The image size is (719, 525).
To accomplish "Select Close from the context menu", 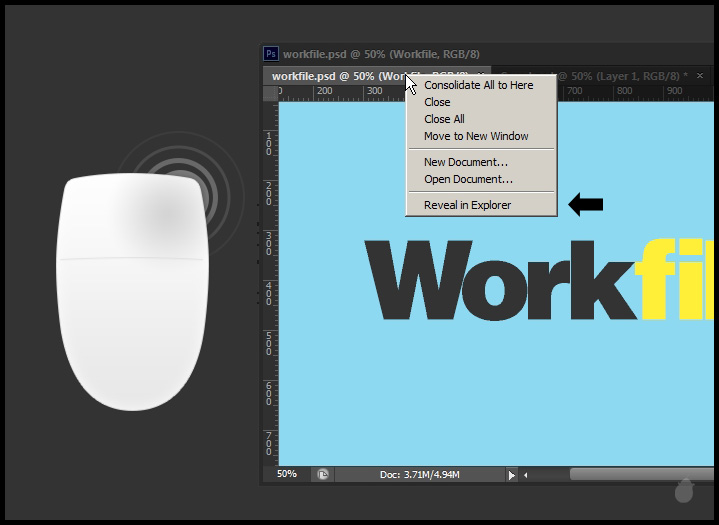I will 437,102.
